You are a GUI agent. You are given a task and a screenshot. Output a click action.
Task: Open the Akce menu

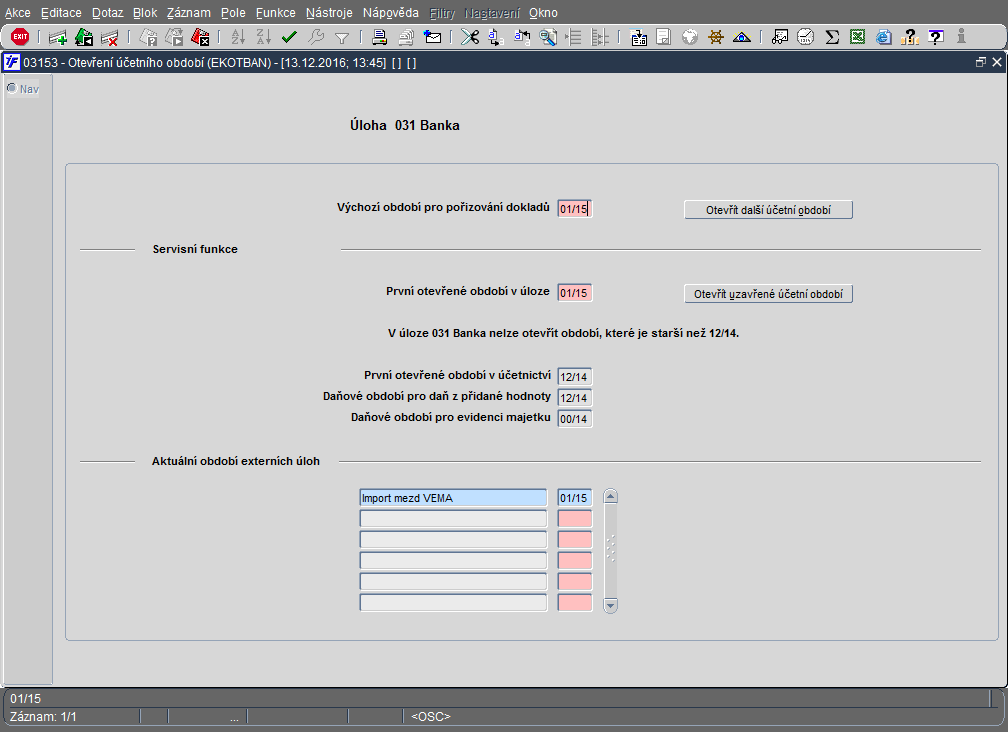pos(17,13)
